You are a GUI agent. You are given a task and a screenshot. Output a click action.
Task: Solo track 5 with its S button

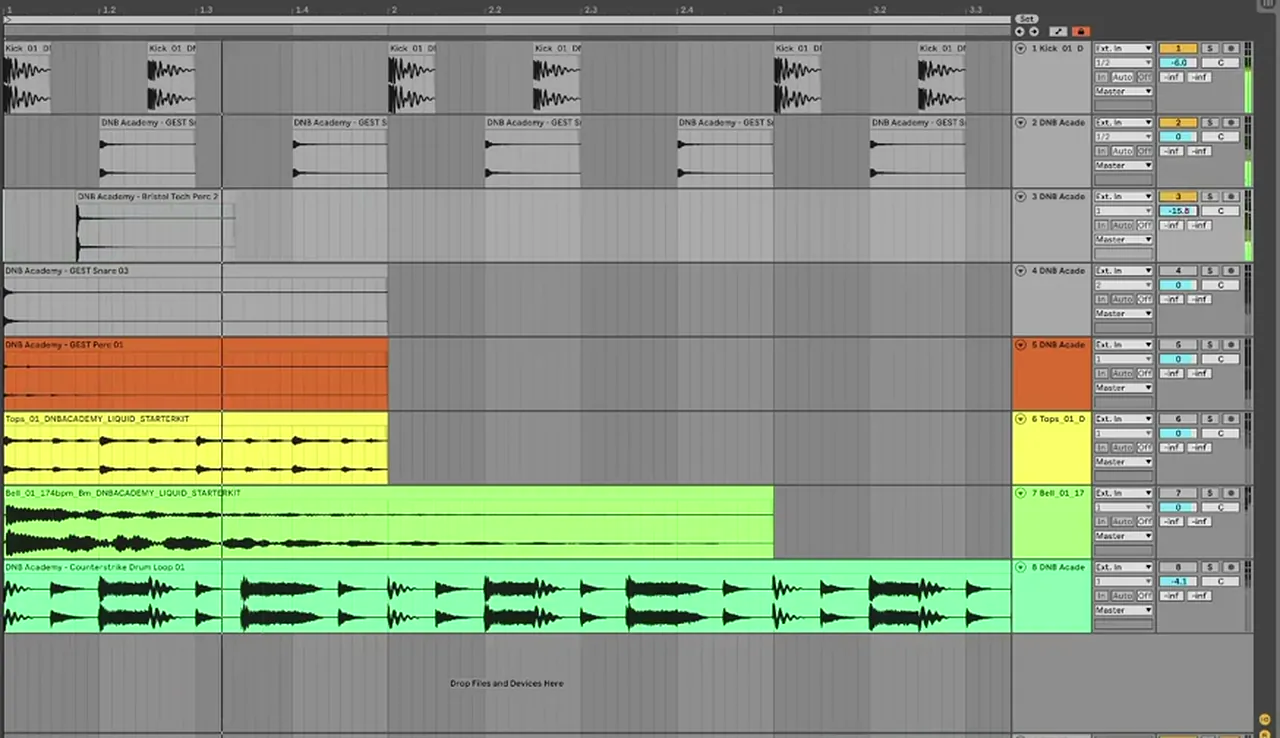(x=1210, y=344)
